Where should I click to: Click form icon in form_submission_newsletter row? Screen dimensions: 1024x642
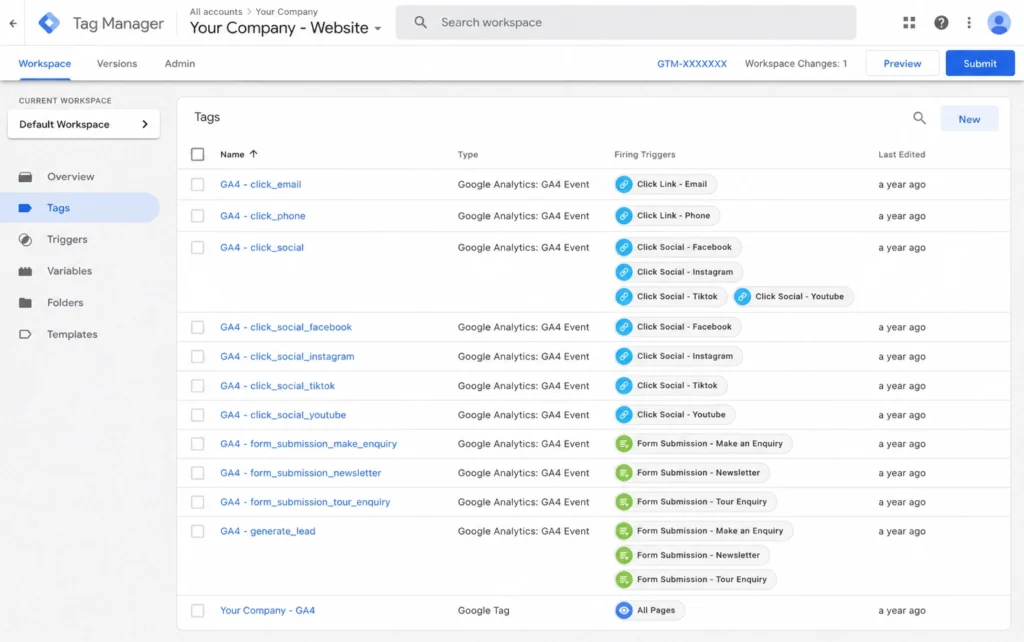[624, 472]
